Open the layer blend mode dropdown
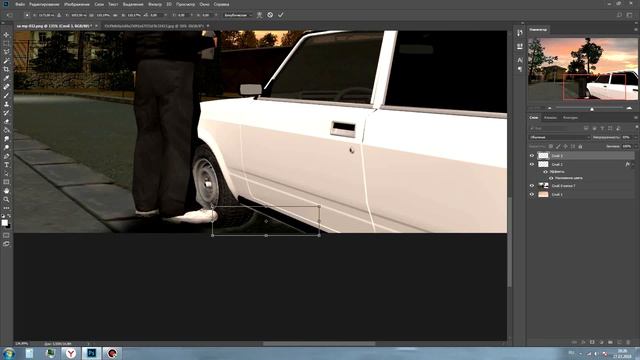This screenshot has width=640, height=360. pyautogui.click(x=560, y=137)
